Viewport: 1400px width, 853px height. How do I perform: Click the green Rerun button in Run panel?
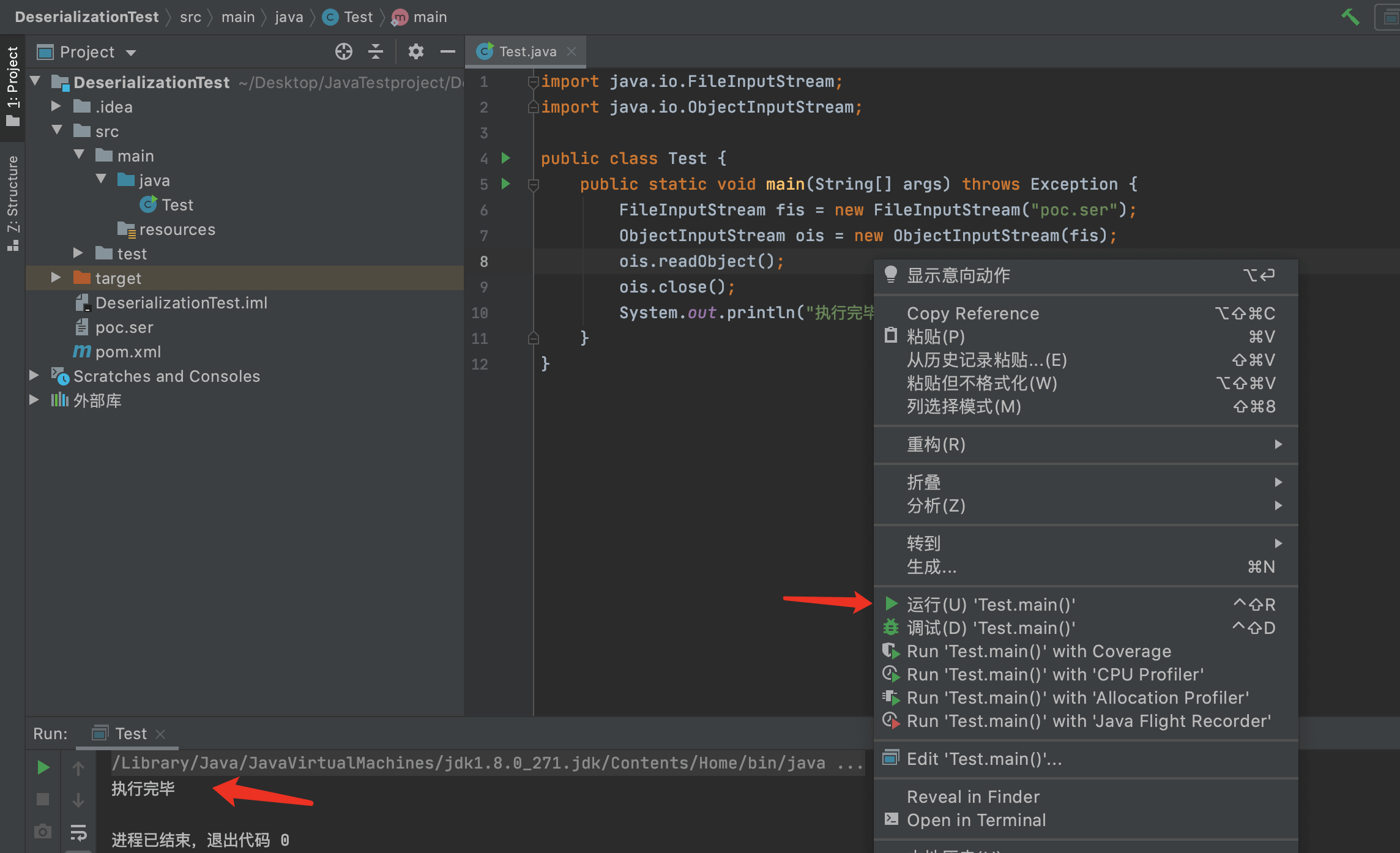43,767
